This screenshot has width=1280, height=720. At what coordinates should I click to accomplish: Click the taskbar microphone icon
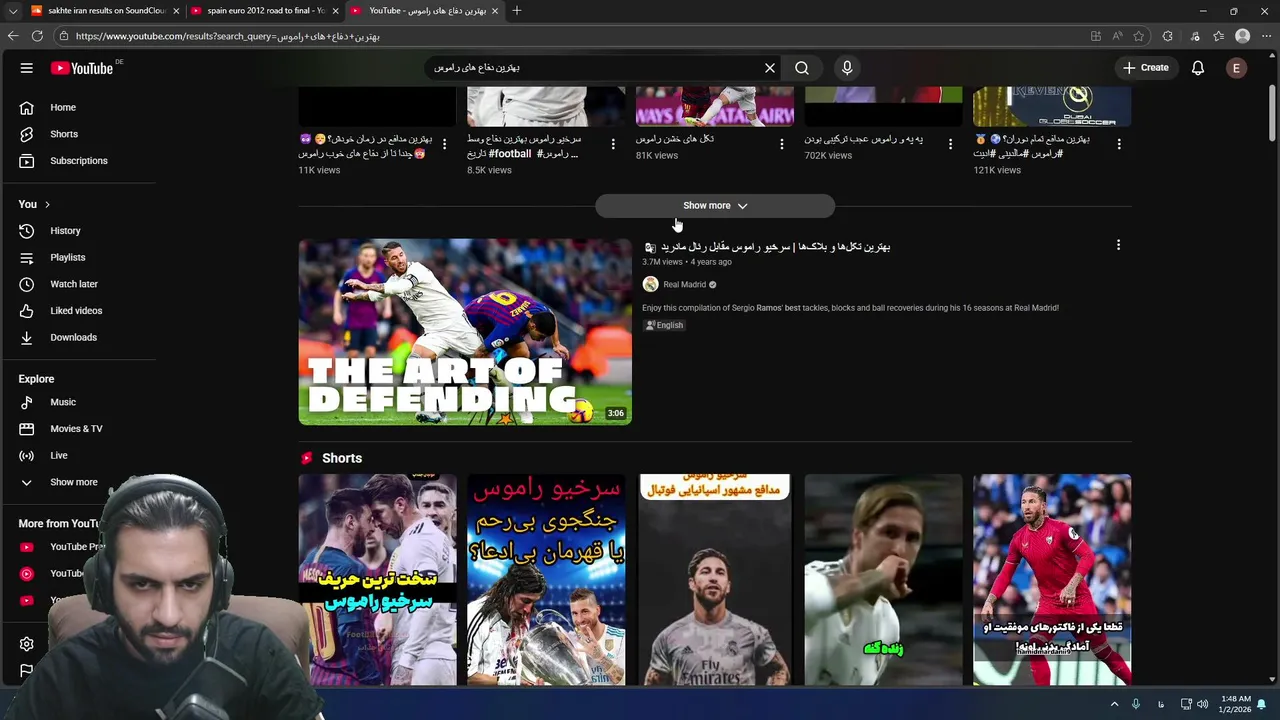1136,704
